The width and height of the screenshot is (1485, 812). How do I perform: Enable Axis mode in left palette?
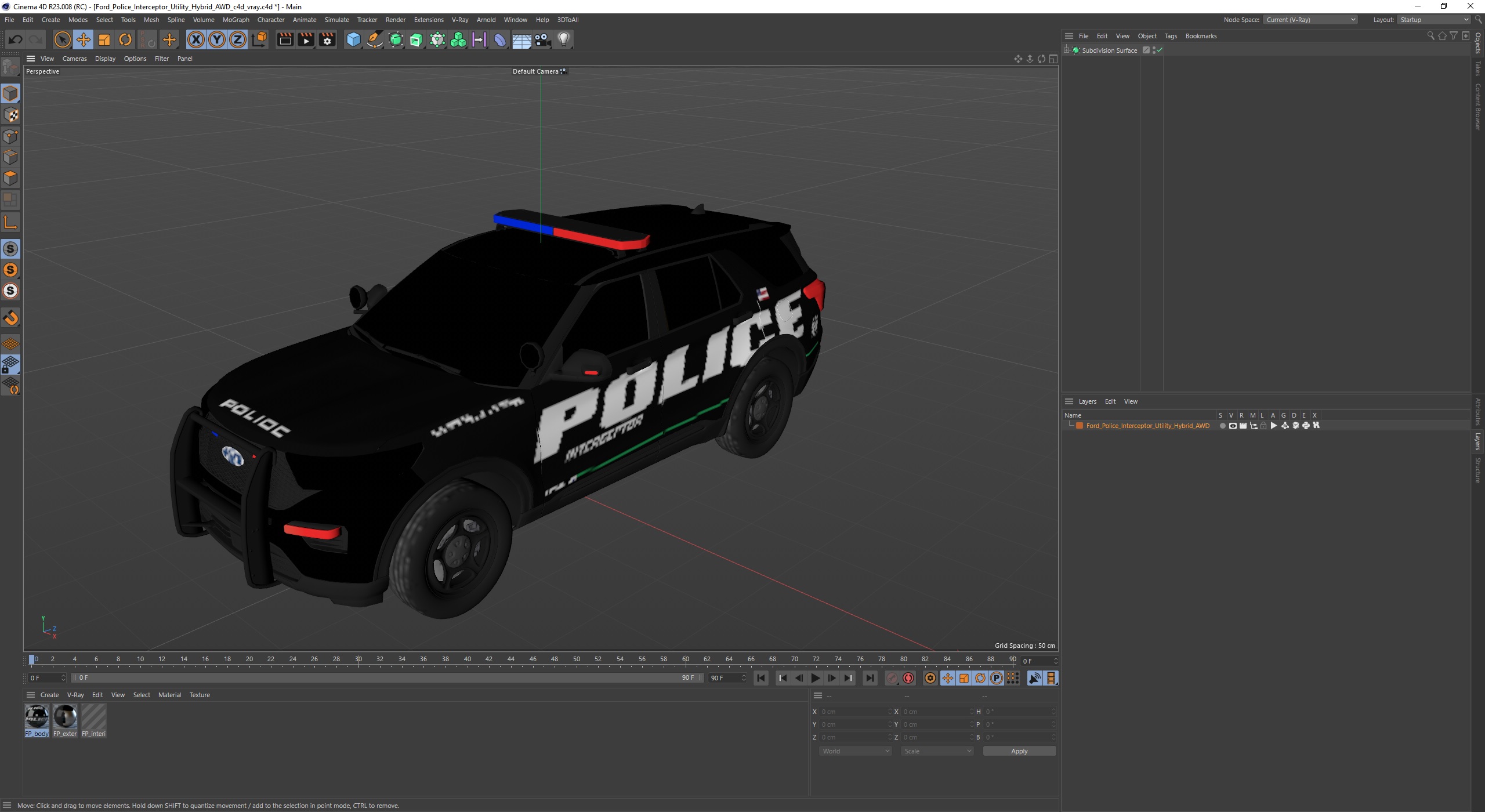(10, 222)
